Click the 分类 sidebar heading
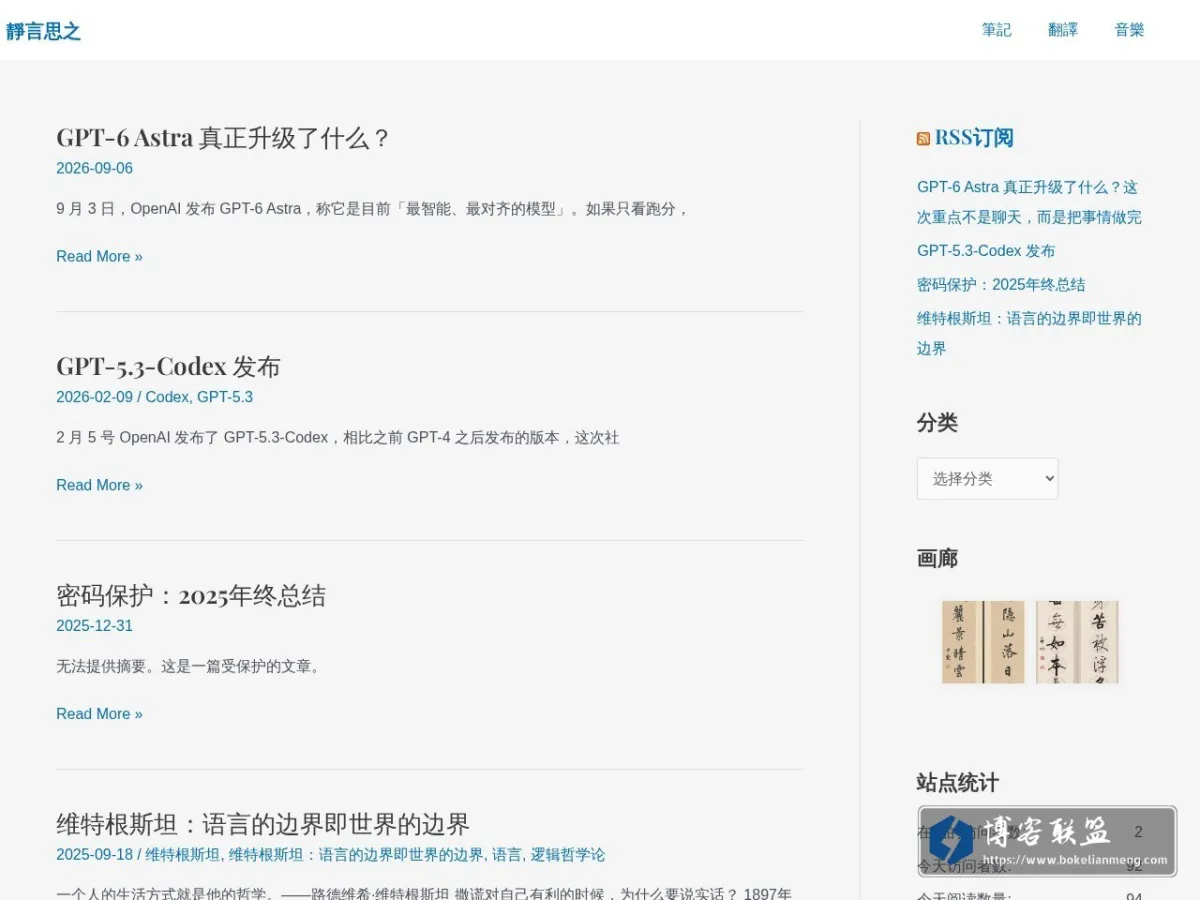1200x900 pixels. pyautogui.click(x=937, y=423)
